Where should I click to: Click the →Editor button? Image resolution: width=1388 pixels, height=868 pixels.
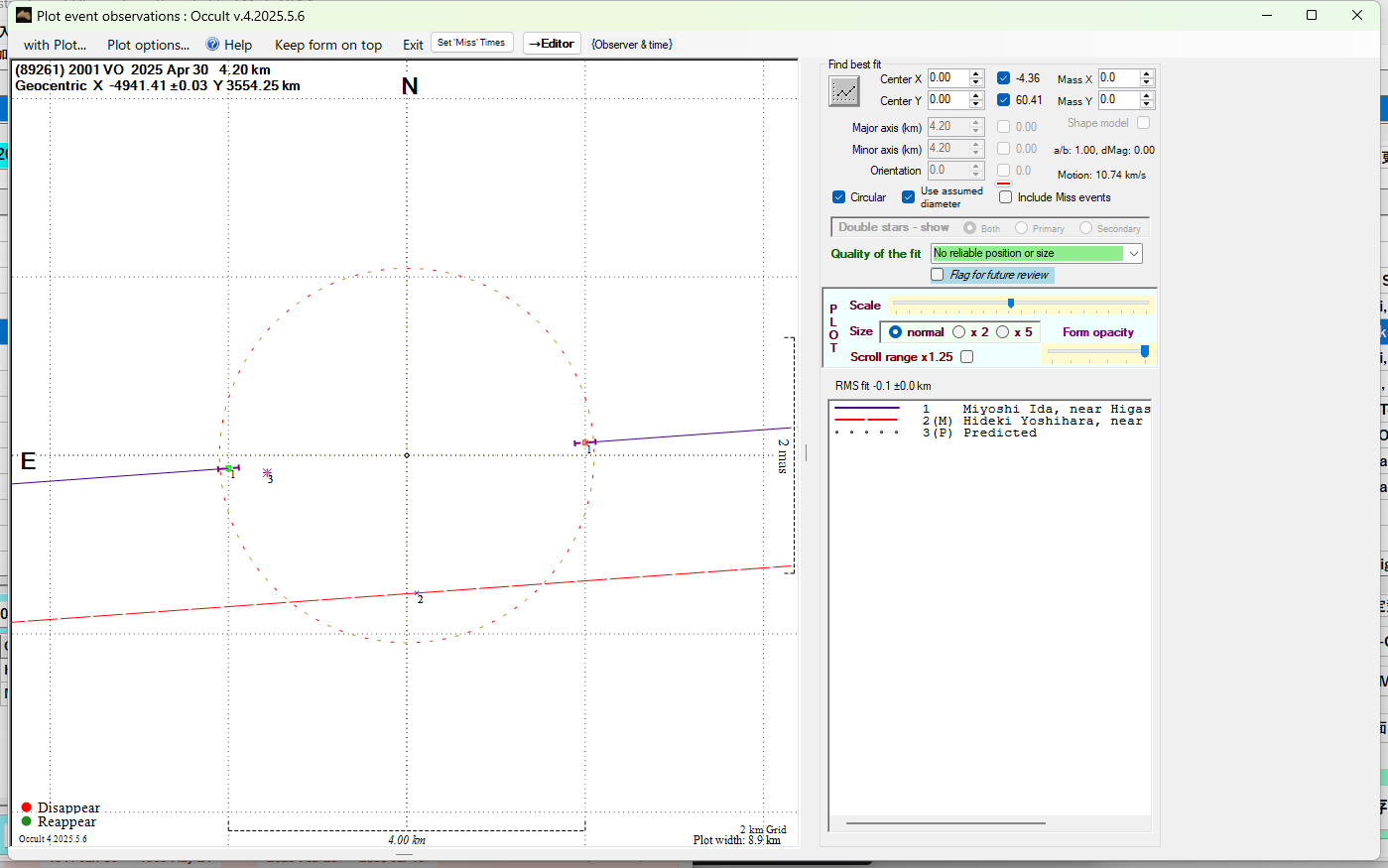pyautogui.click(x=552, y=44)
